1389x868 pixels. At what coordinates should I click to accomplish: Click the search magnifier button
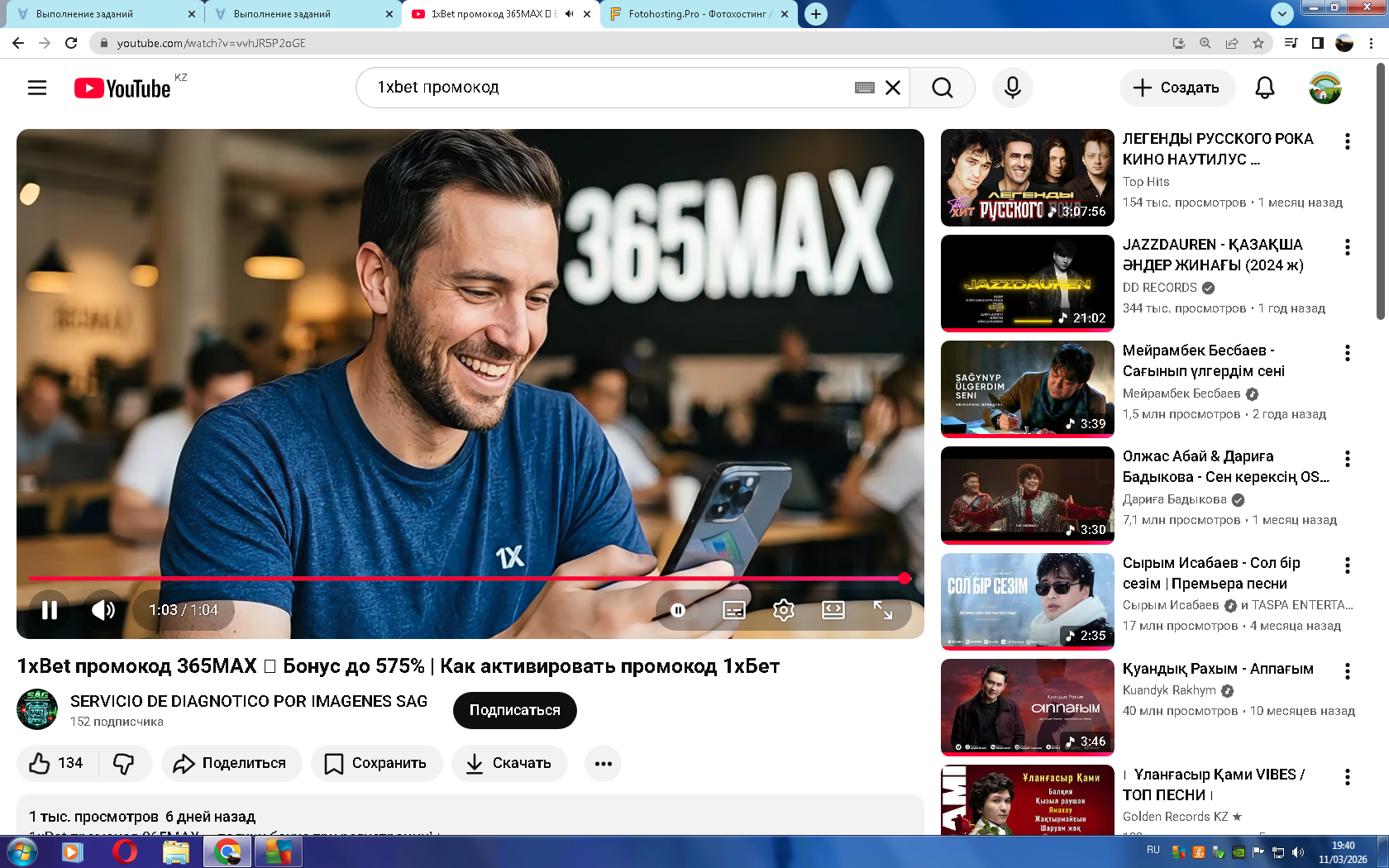(x=942, y=88)
